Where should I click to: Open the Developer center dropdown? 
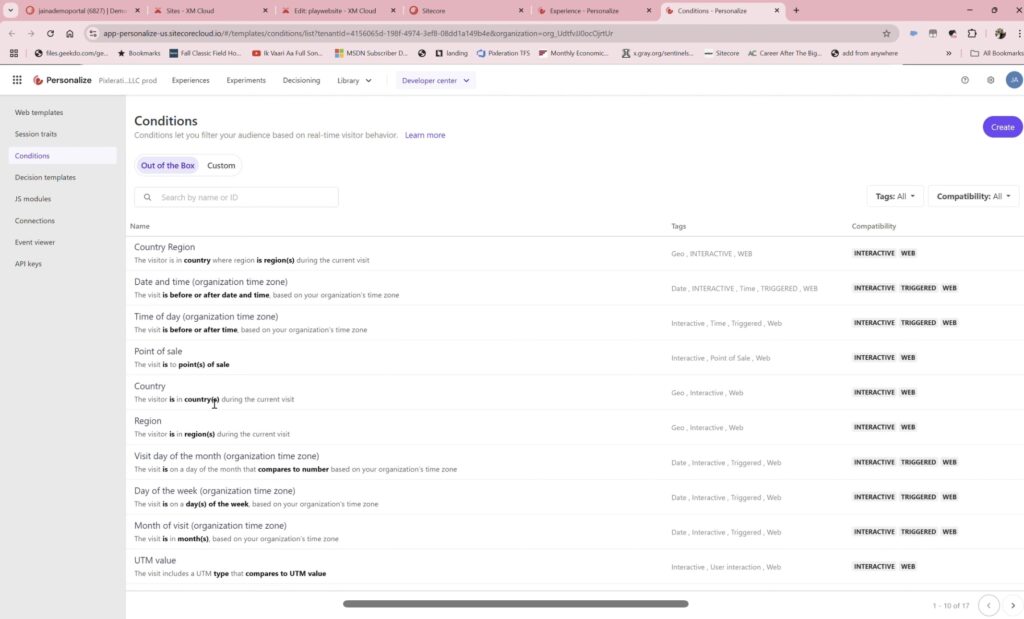point(436,80)
